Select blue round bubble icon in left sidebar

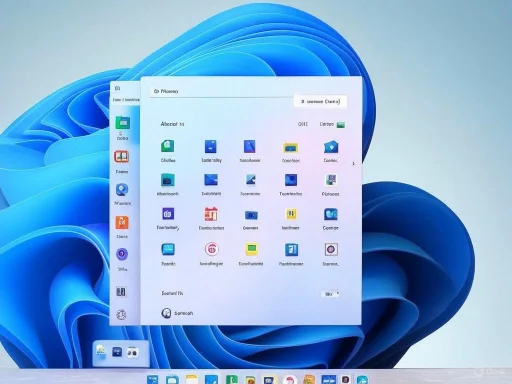(122, 190)
